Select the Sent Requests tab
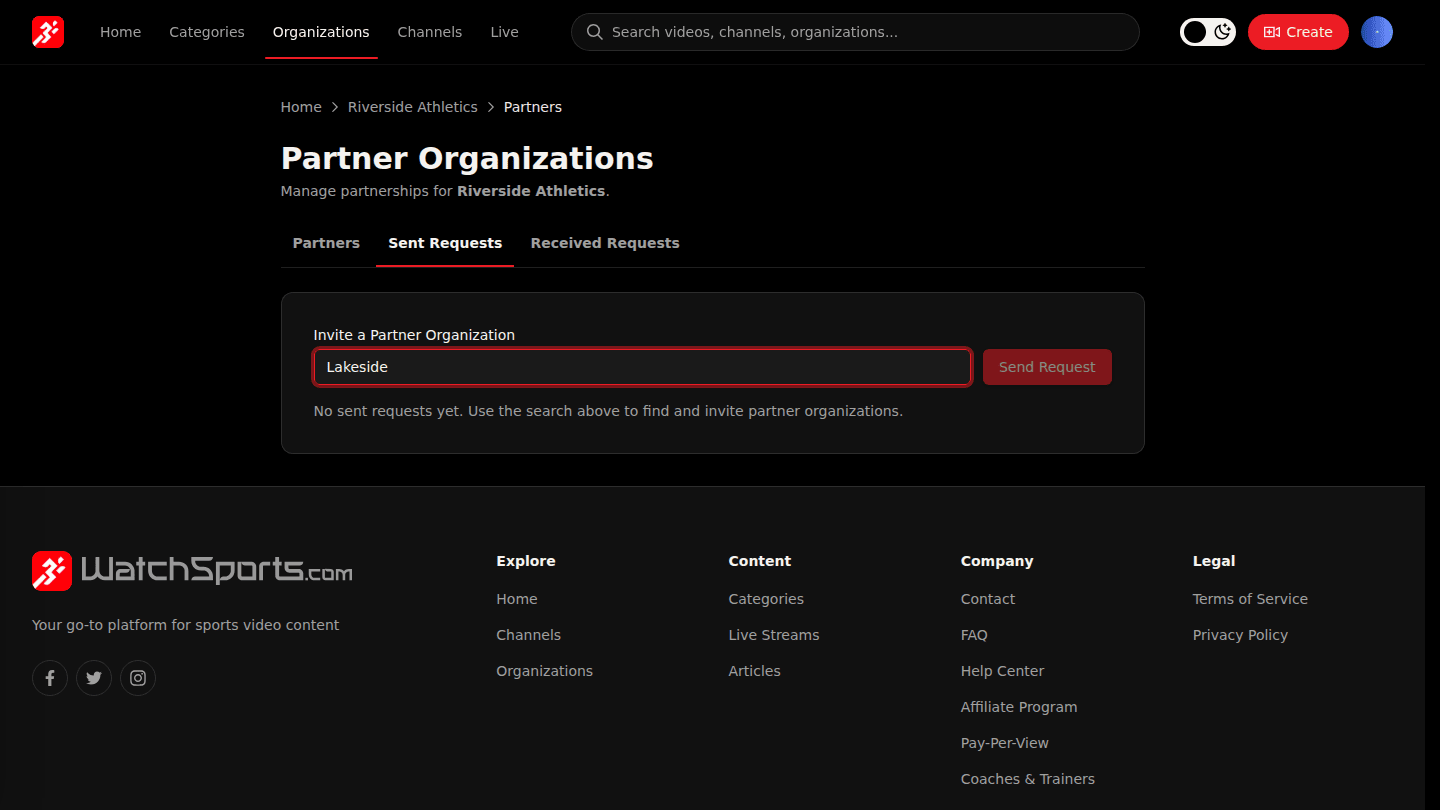The width and height of the screenshot is (1440, 810). (445, 243)
